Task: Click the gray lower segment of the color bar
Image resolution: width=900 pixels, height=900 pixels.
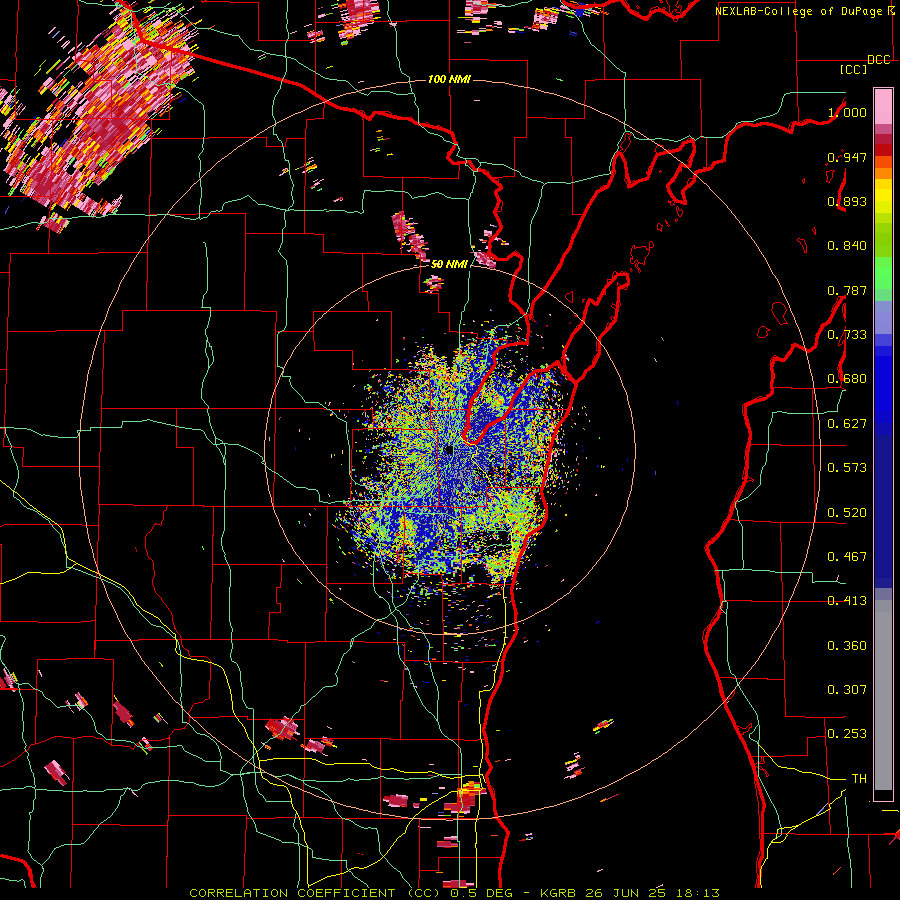Action: 883,695
